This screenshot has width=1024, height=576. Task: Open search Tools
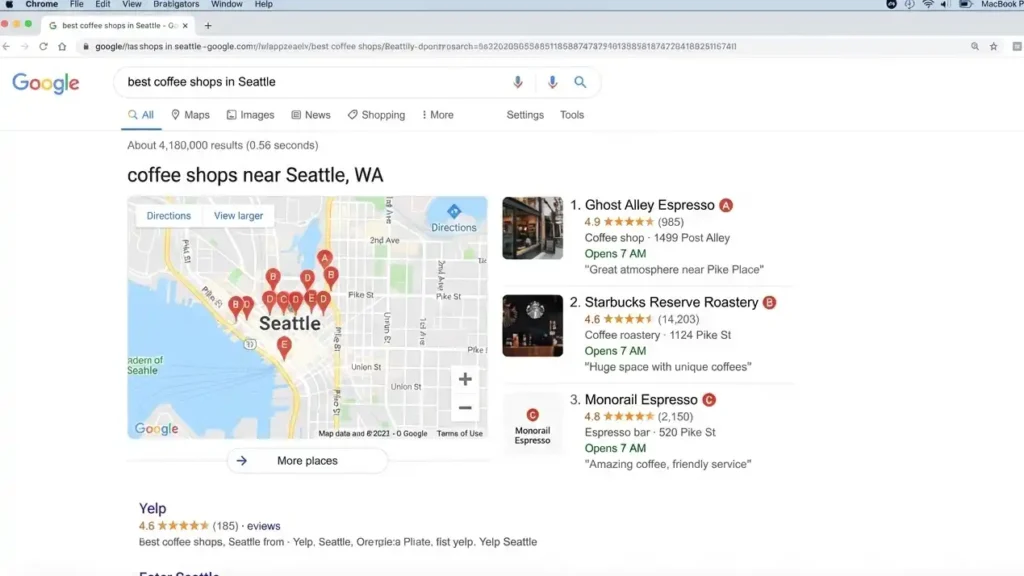point(571,115)
